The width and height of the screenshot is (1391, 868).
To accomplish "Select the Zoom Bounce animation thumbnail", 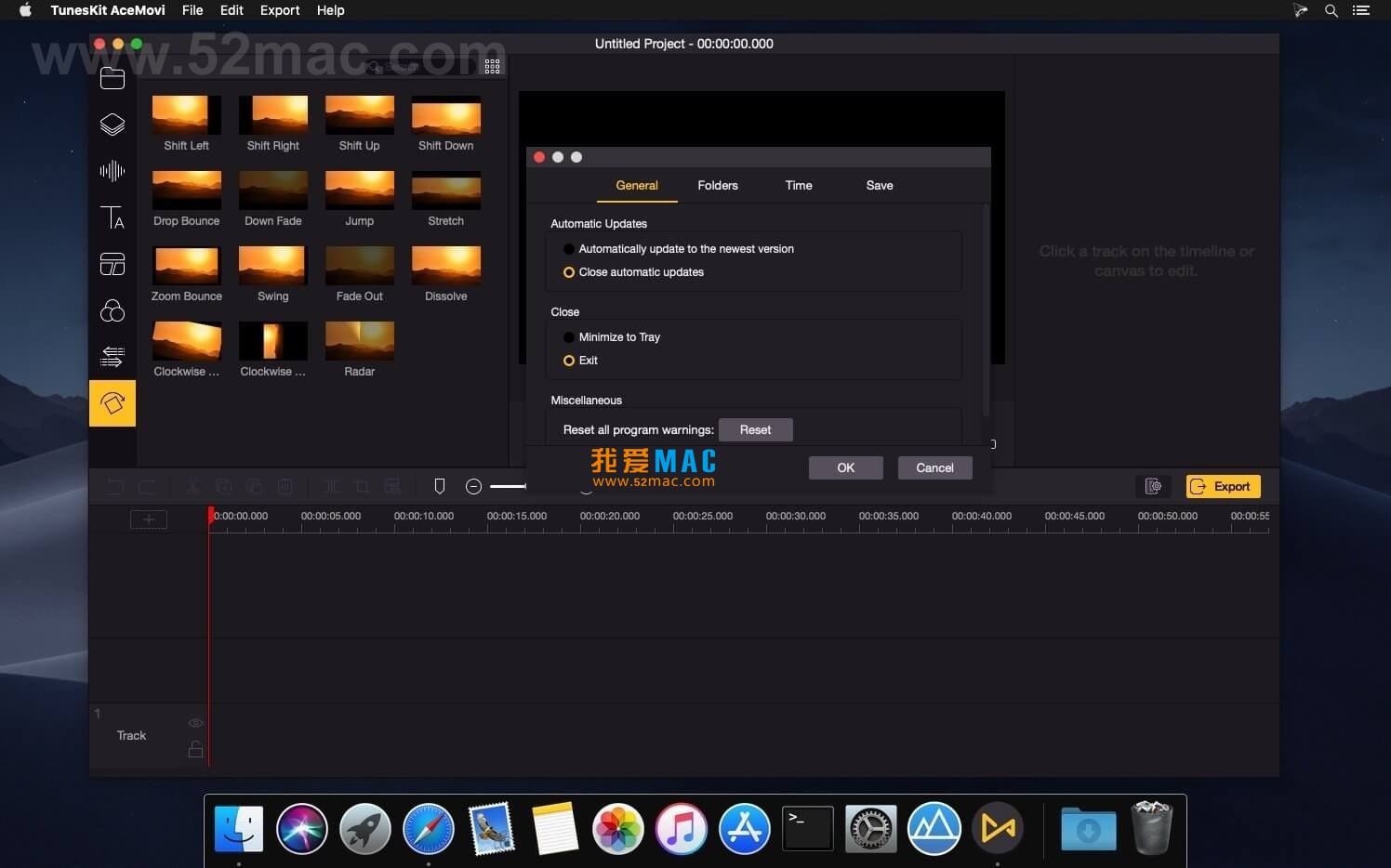I will 187,266.
